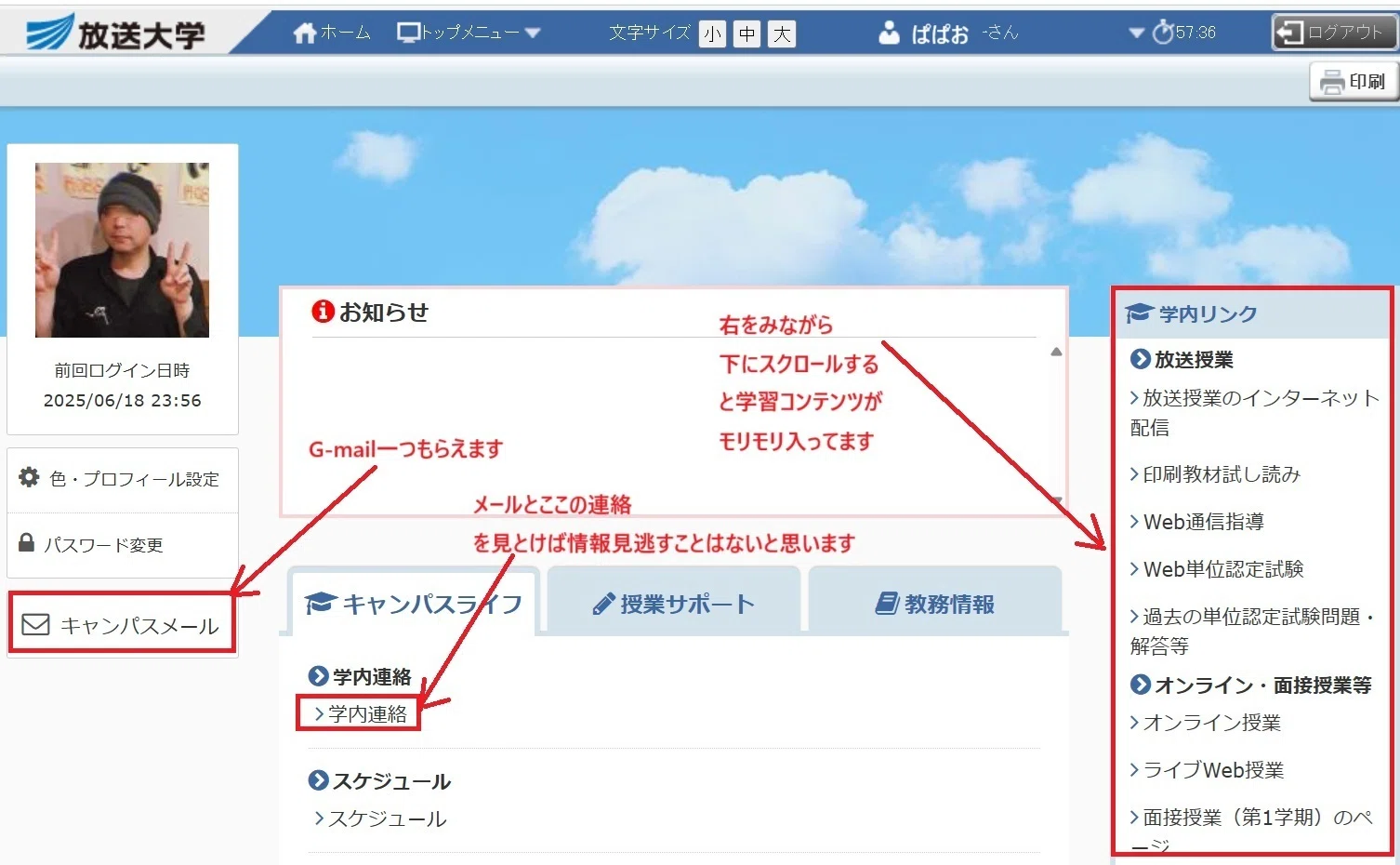Set text size to 小
The width and height of the screenshot is (1400, 865).
tap(712, 34)
